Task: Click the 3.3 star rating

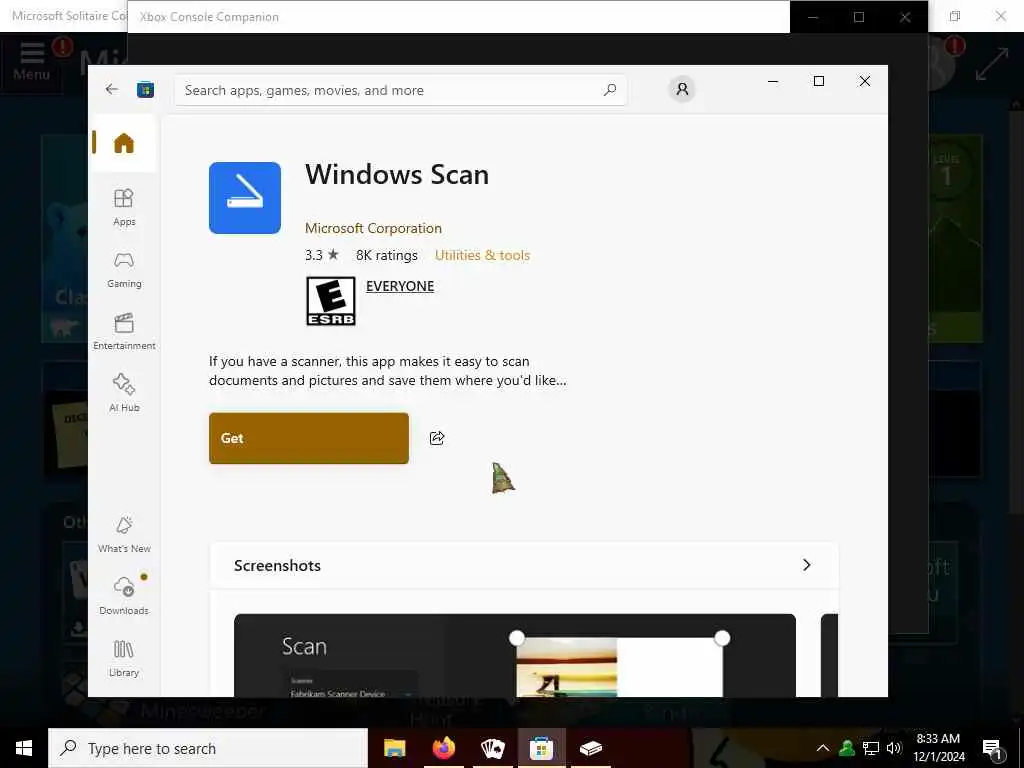Action: tap(322, 255)
